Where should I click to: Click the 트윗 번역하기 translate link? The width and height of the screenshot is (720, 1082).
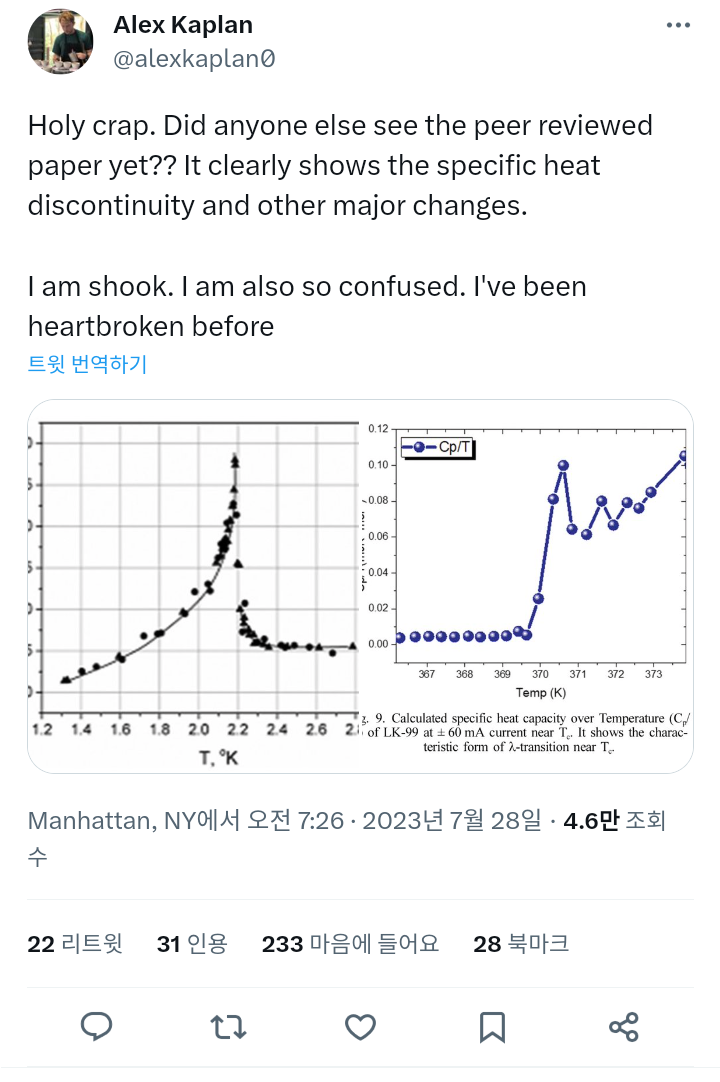(x=87, y=364)
